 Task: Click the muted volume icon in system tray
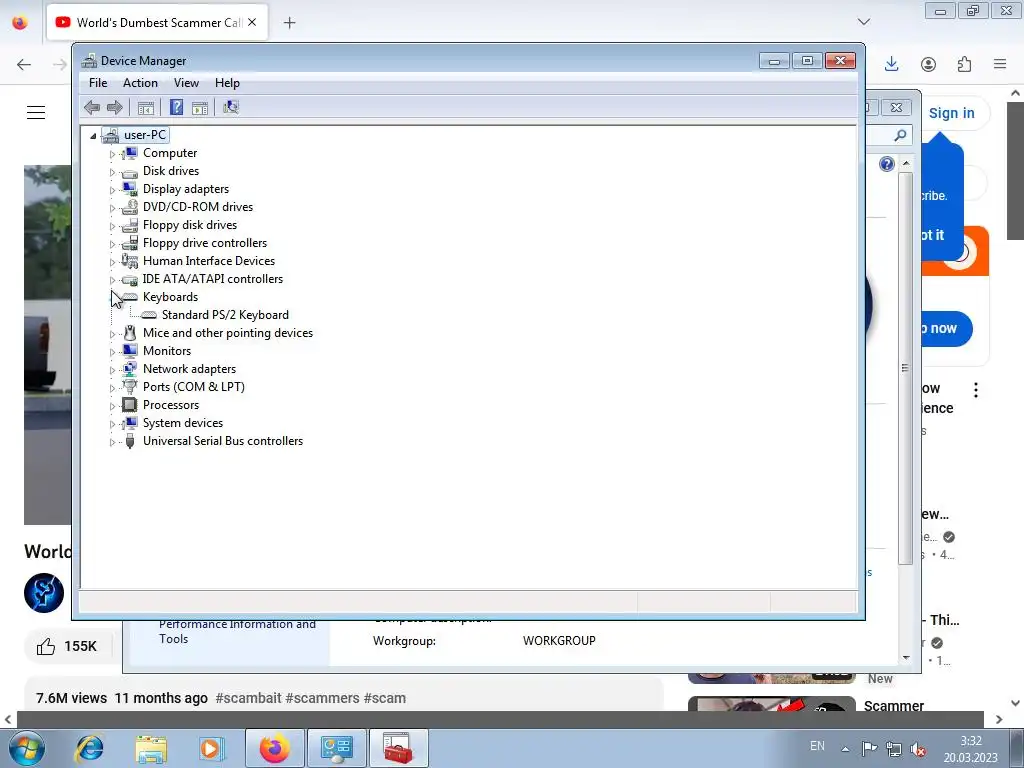[x=918, y=750]
